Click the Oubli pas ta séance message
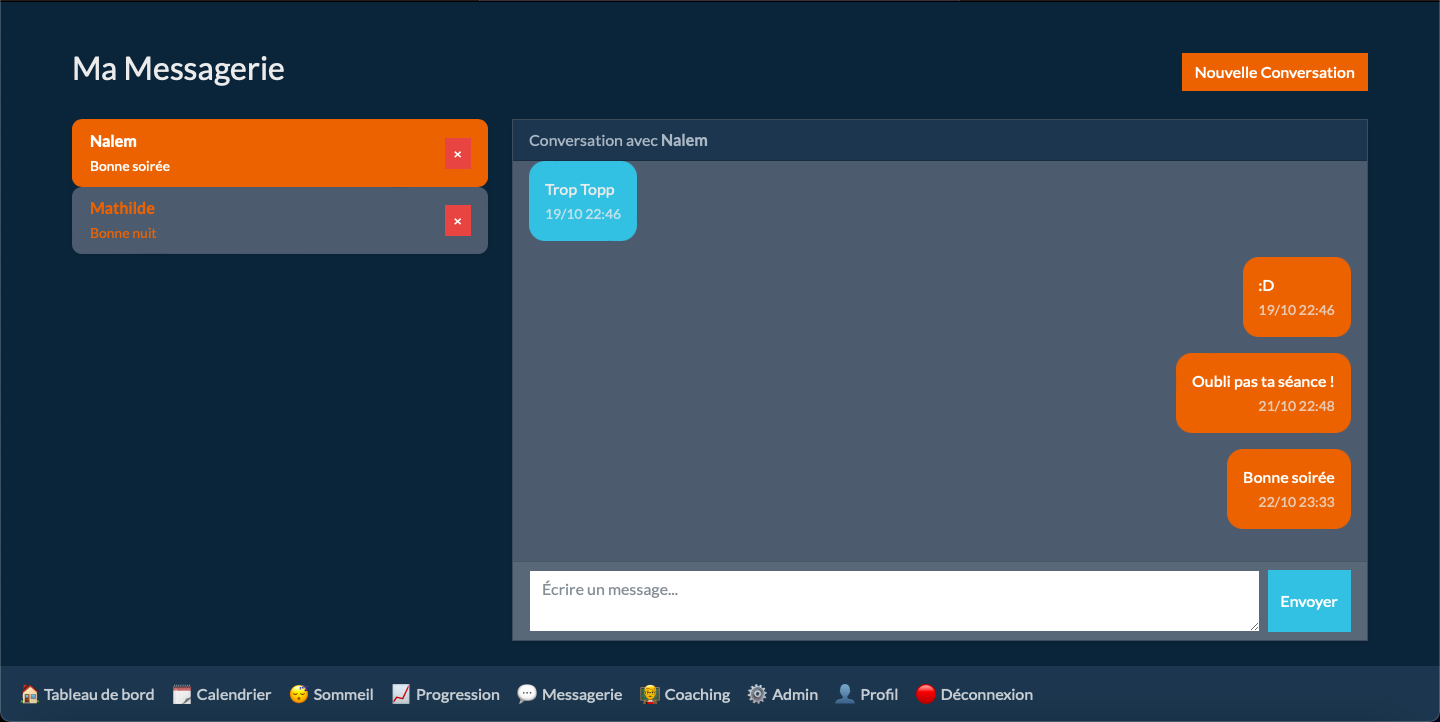 pyautogui.click(x=1263, y=393)
